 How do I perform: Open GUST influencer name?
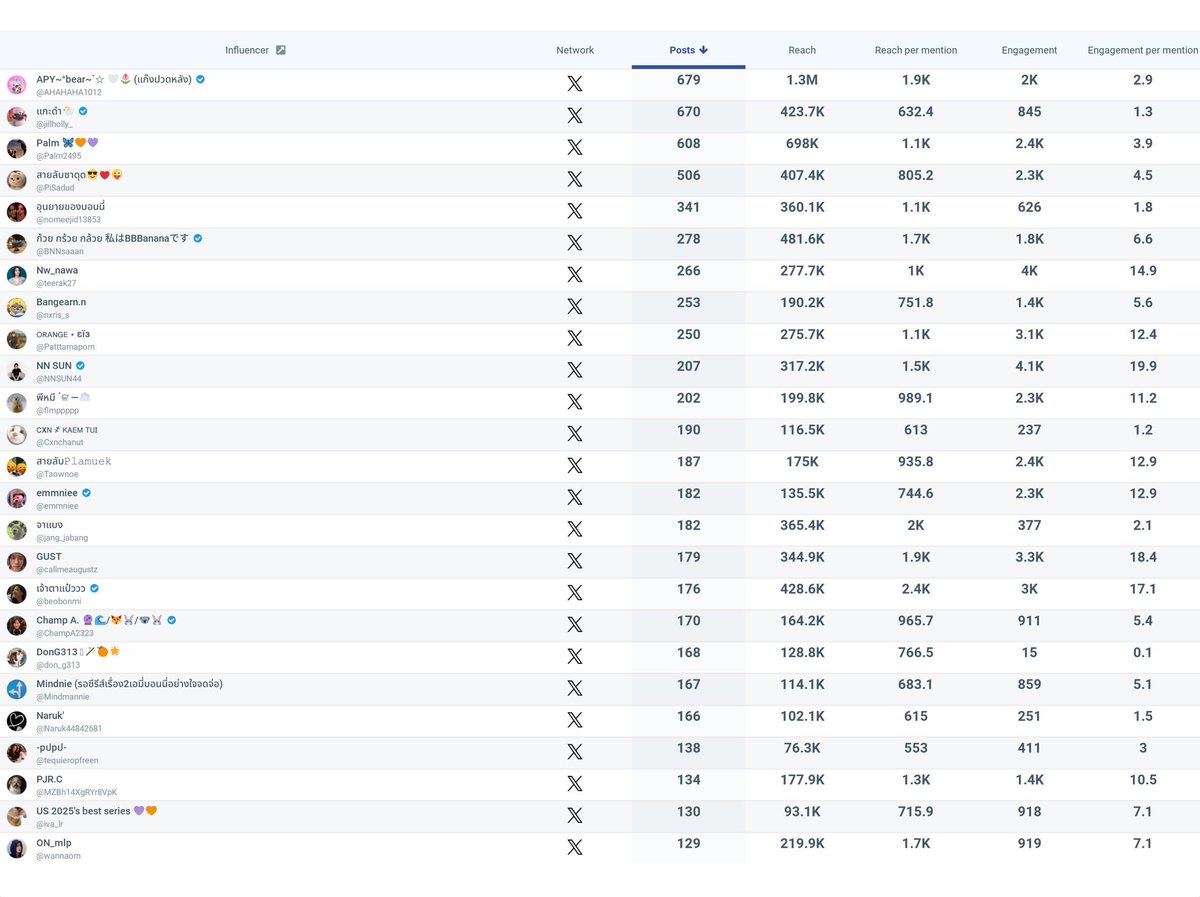tap(49, 556)
